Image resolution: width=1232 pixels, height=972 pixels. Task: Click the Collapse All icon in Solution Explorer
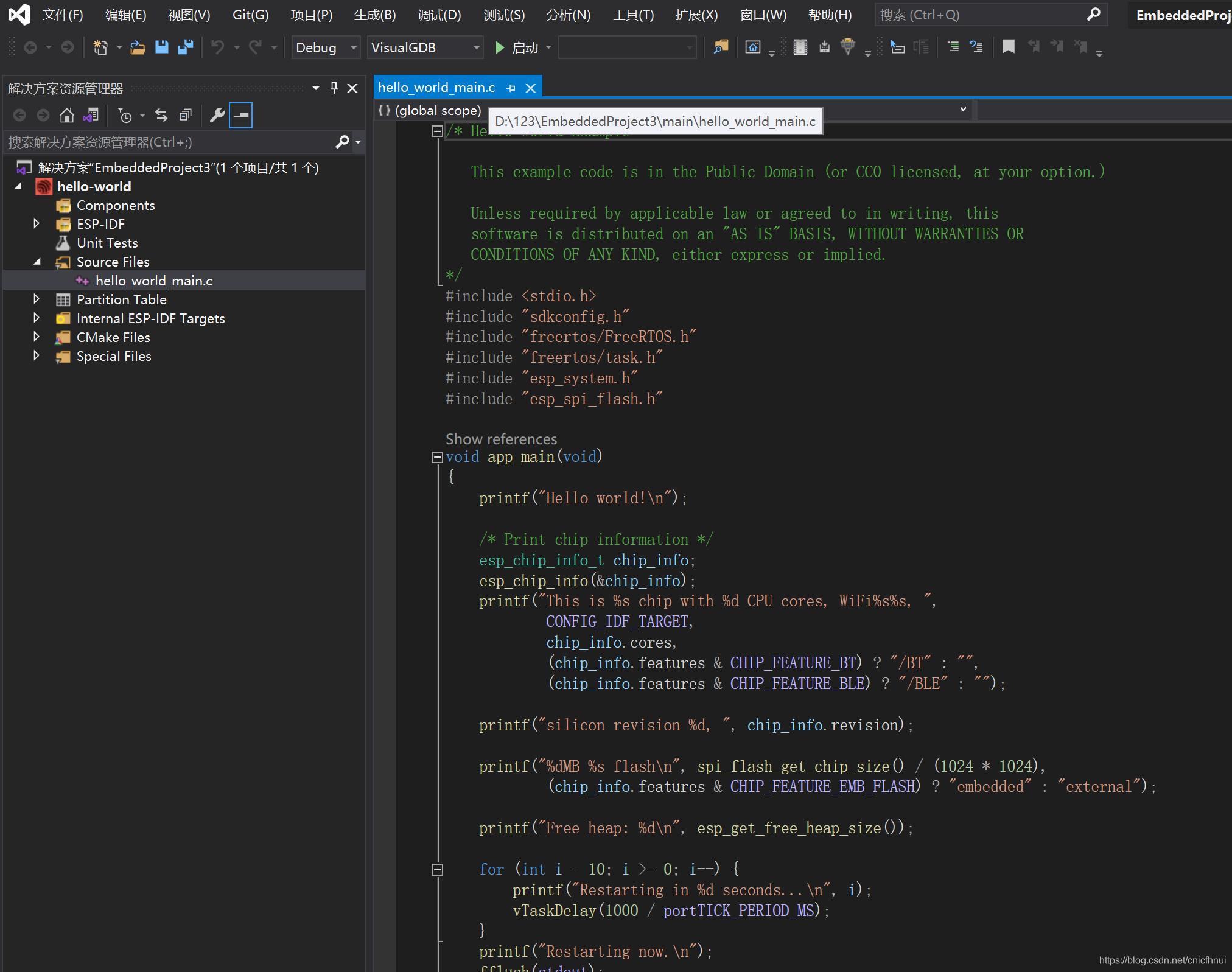pos(184,115)
